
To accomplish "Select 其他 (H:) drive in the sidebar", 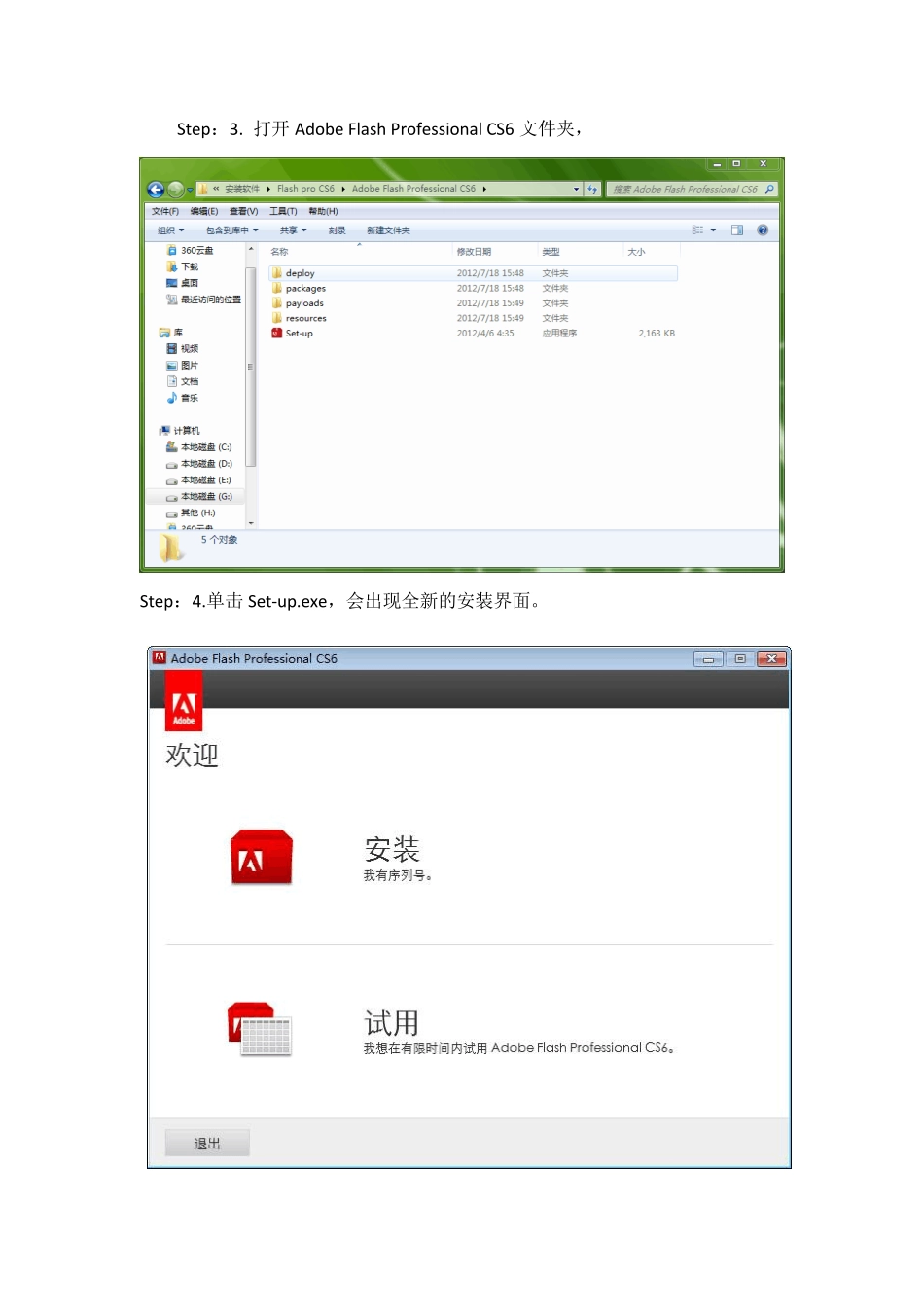I will (191, 512).
